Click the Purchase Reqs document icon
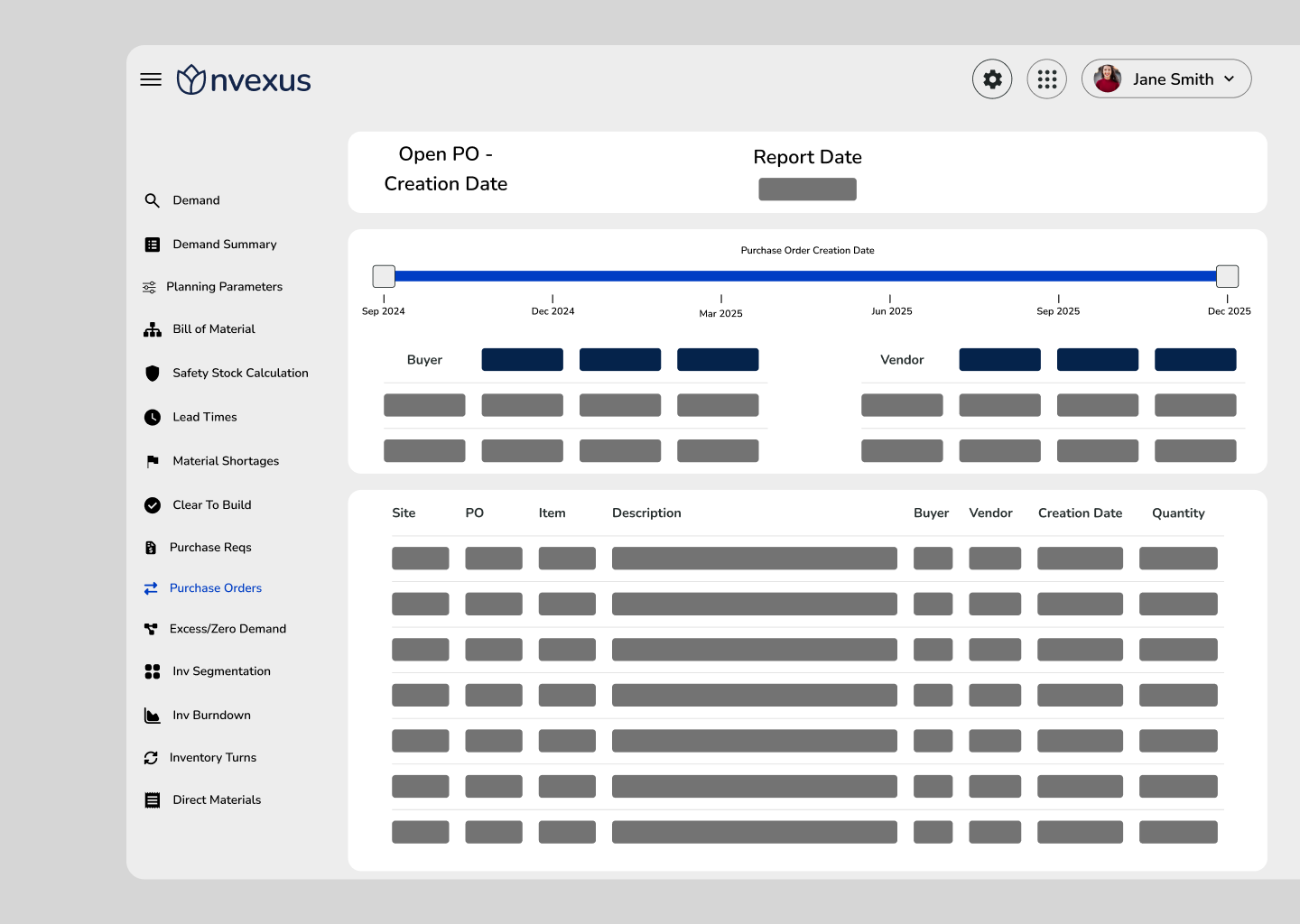This screenshot has width=1300, height=924. [x=151, y=548]
